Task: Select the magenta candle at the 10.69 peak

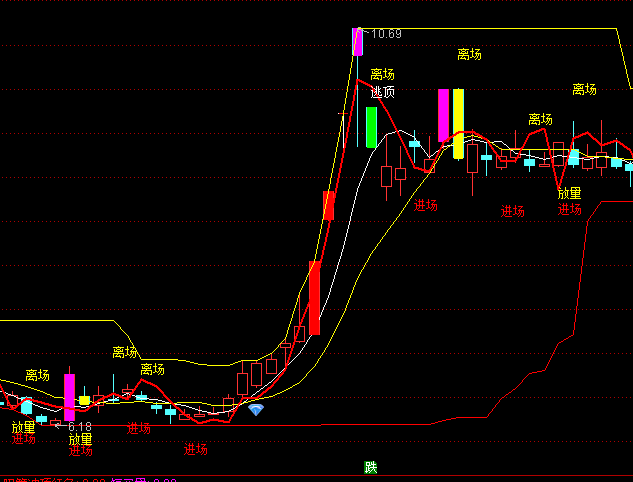Action: 357,41
